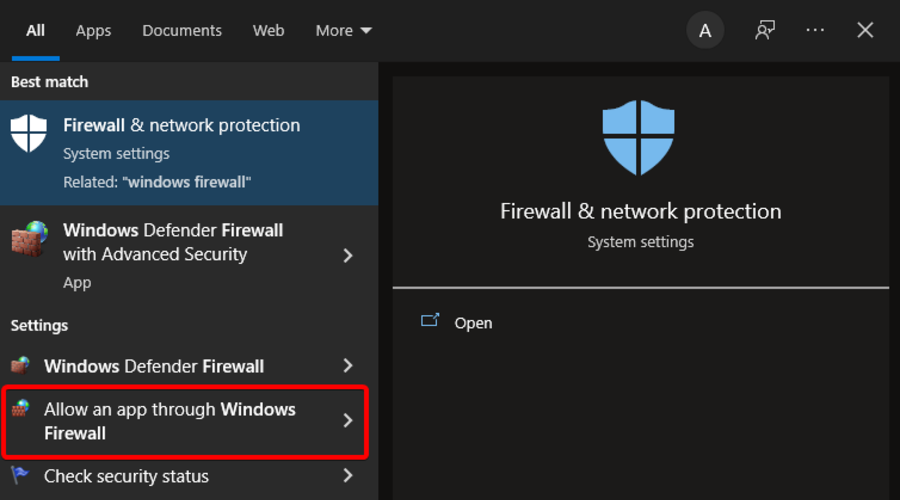This screenshot has width=900, height=500.
Task: Click the shield icon beside Firewall & network protection
Action: pos(29,133)
